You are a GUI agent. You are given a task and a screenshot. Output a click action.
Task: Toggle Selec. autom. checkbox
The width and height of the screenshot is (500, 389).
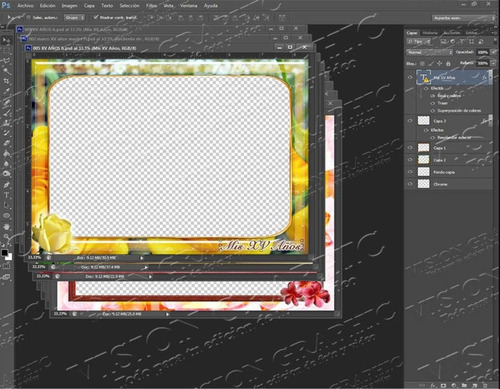coord(28,17)
